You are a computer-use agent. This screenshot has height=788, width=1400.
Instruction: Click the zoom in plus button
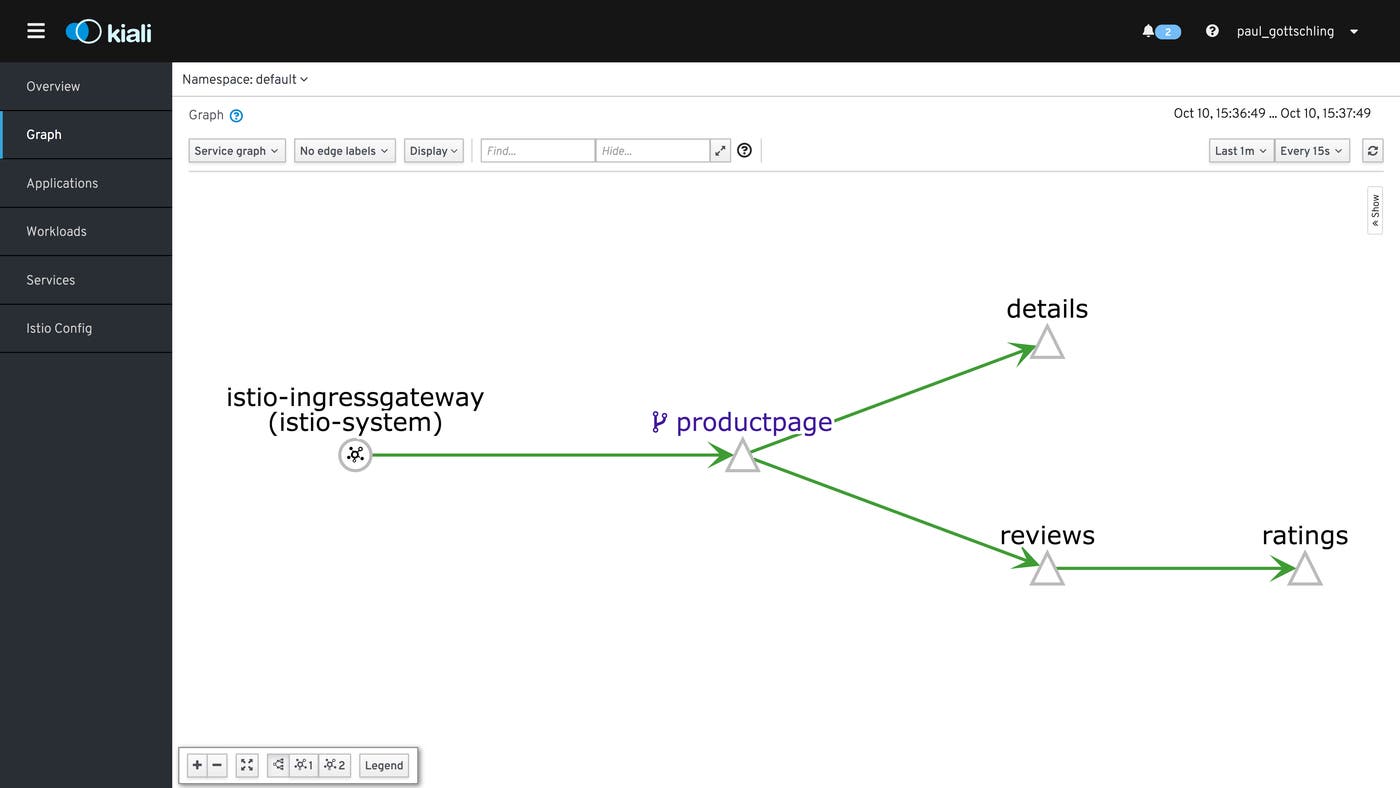(x=197, y=765)
